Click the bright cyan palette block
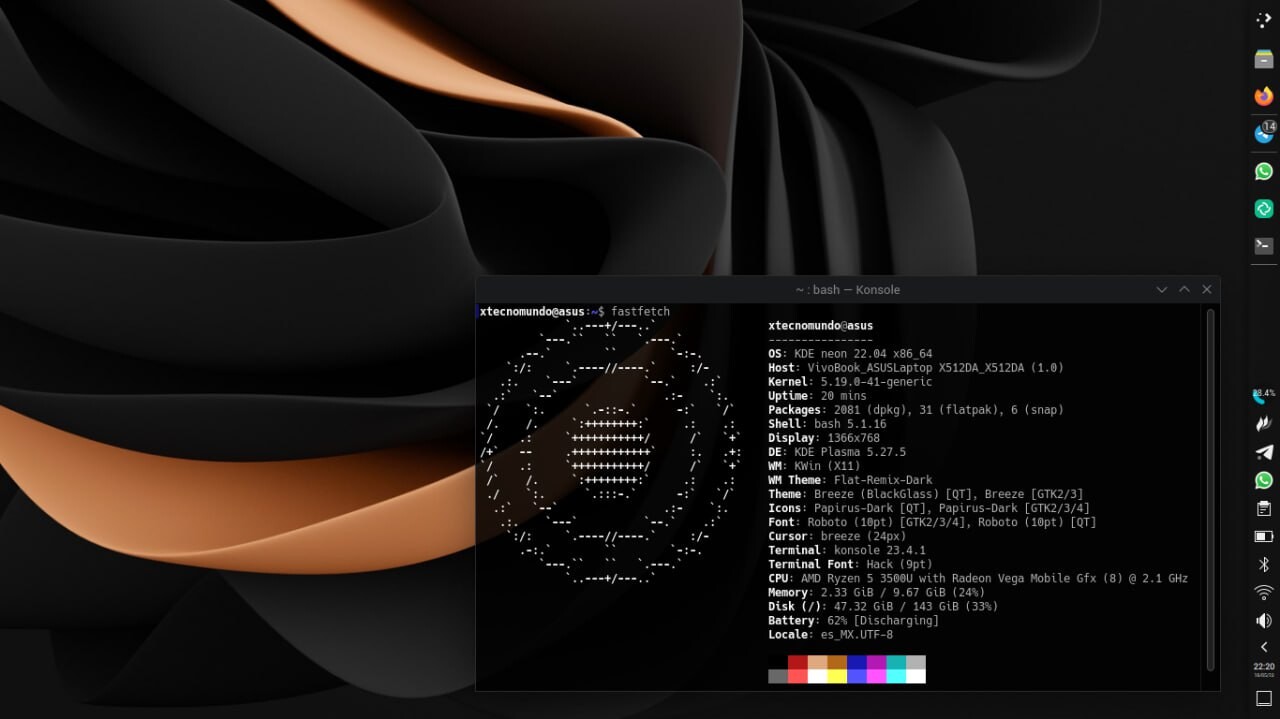This screenshot has height=719, width=1280. [x=896, y=676]
